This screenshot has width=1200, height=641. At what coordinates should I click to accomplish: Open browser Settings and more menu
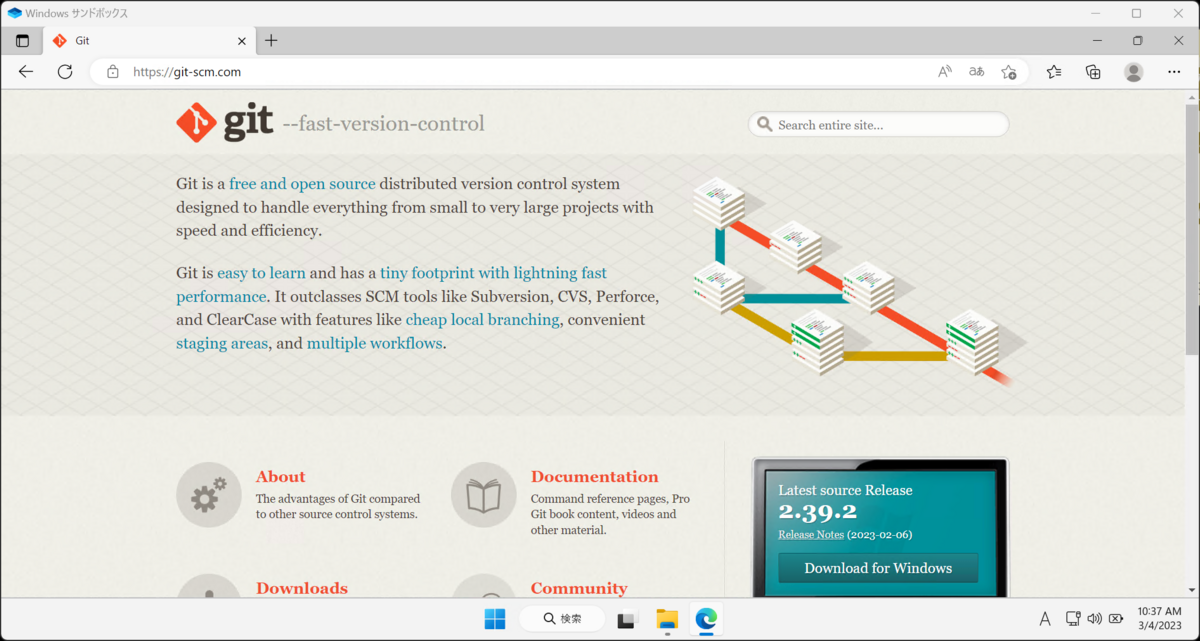1172,72
